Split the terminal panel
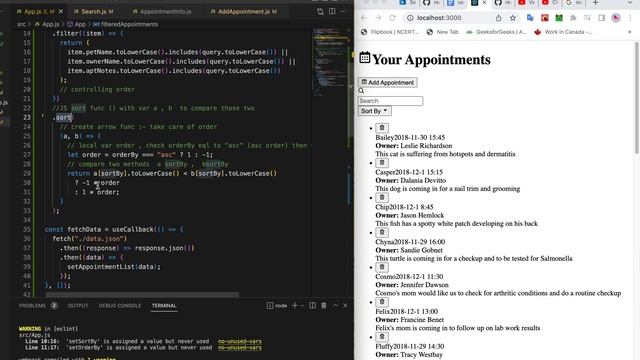The image size is (640, 360). (x=312, y=305)
